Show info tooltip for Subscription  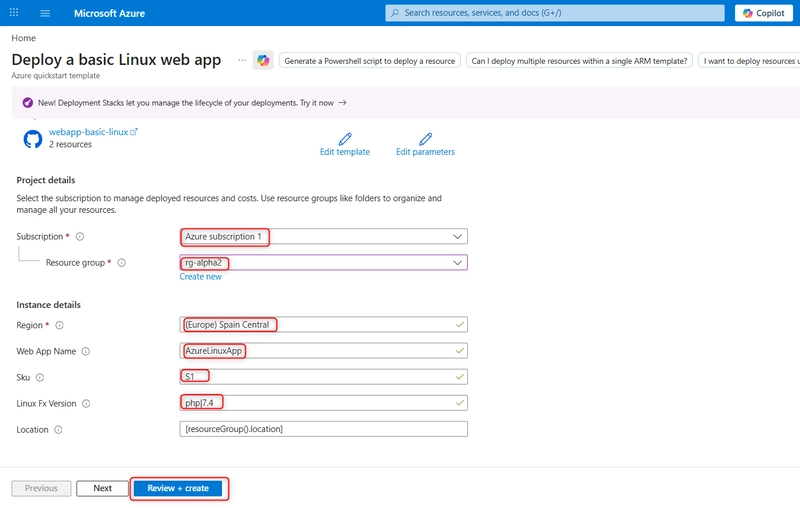click(80, 237)
